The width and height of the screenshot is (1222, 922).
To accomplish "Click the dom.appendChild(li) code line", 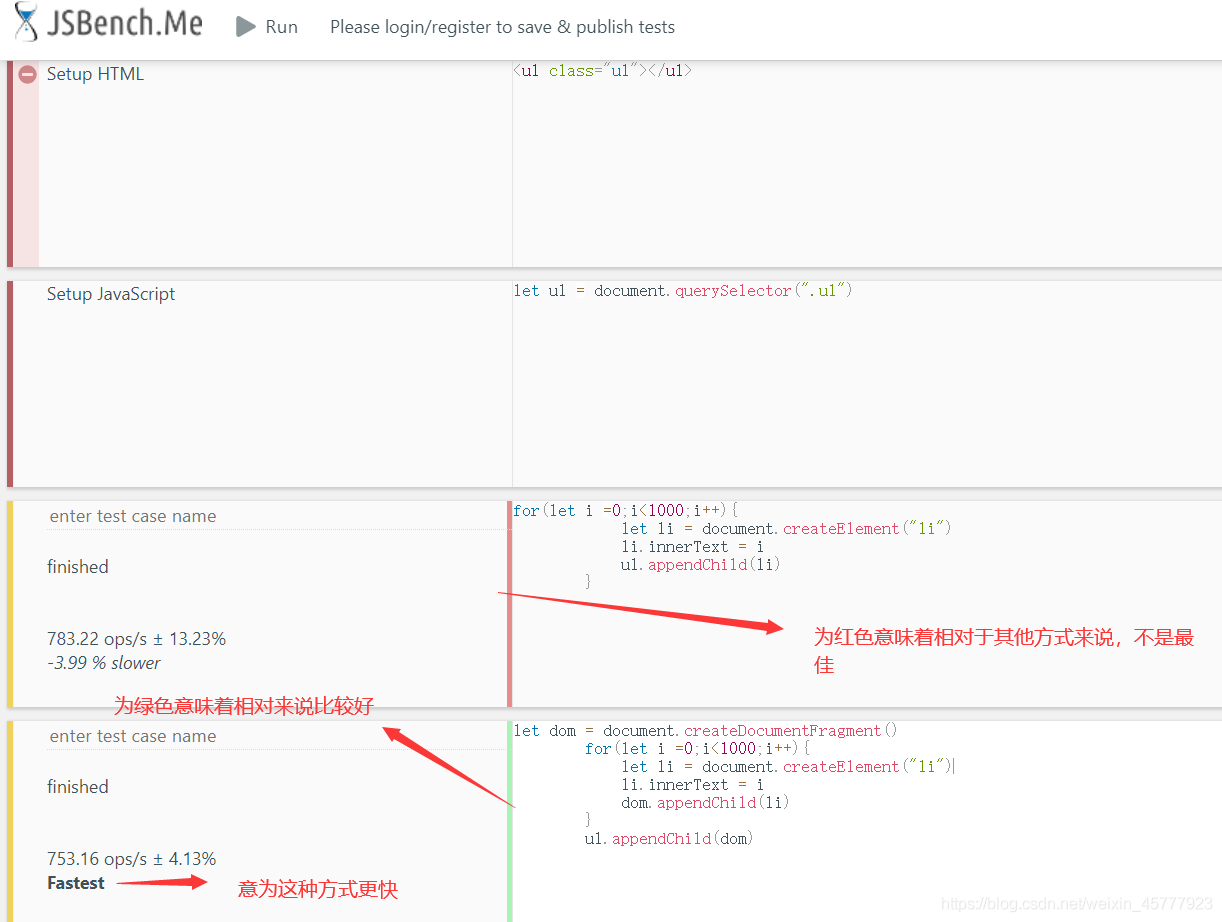I will pos(705,803).
